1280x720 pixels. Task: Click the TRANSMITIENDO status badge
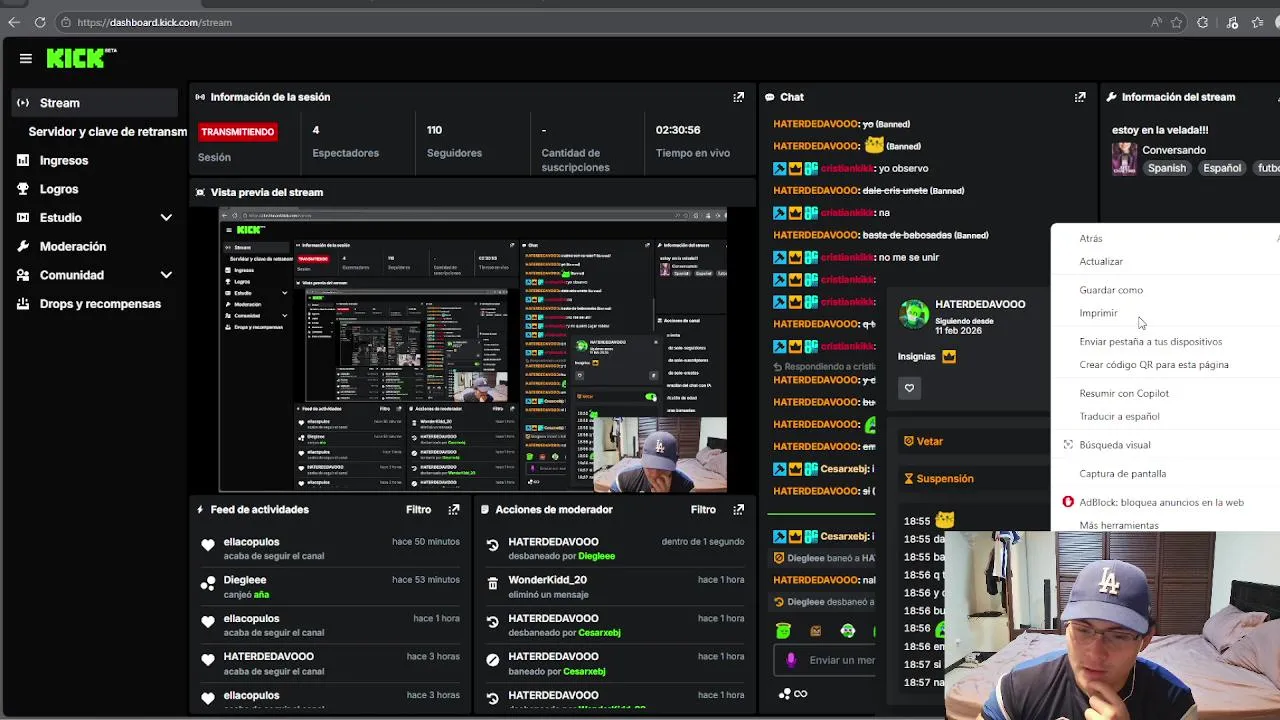pyautogui.click(x=237, y=132)
